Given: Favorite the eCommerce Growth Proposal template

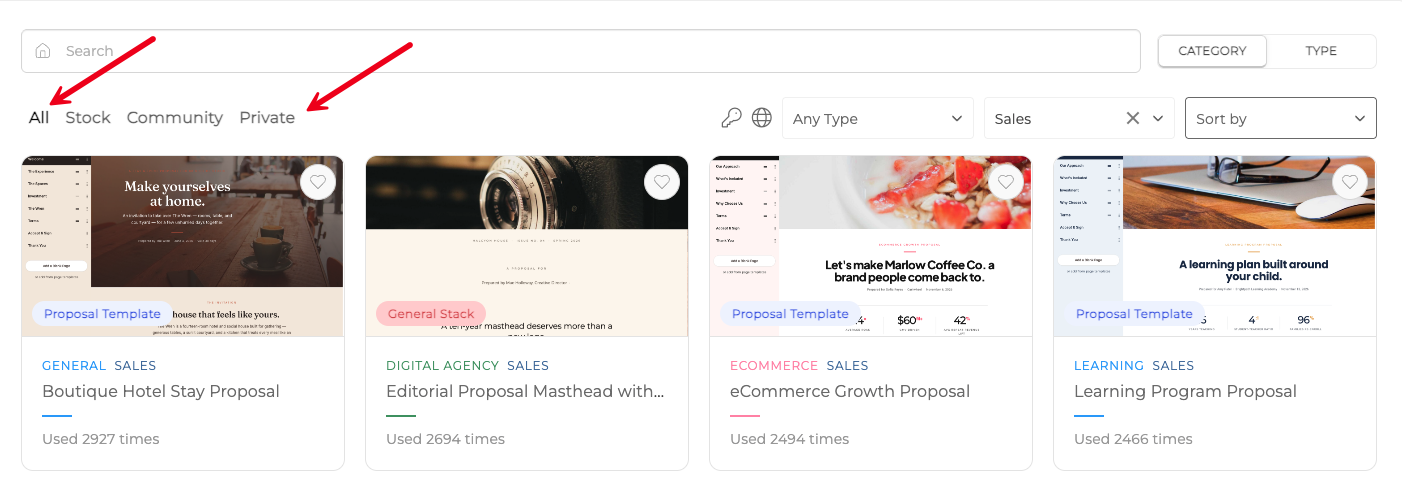Looking at the screenshot, I should [x=1006, y=182].
